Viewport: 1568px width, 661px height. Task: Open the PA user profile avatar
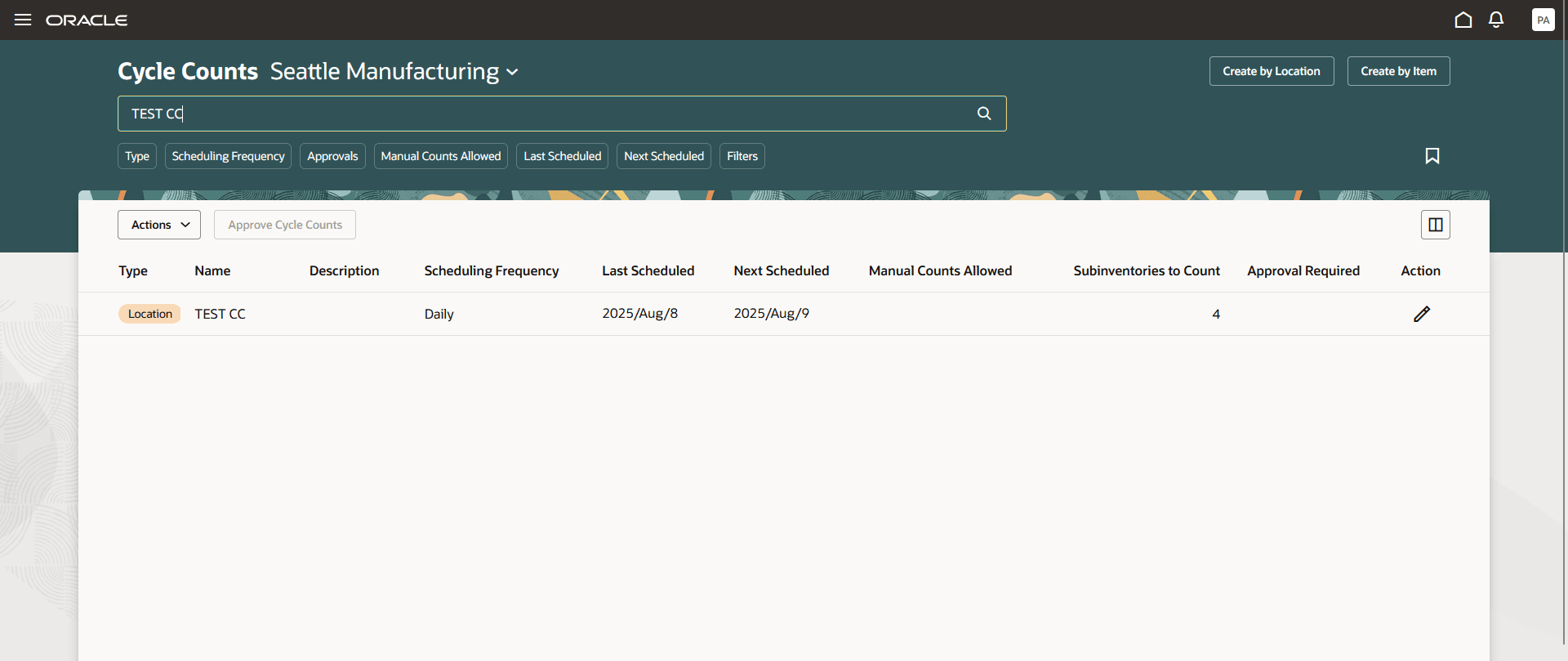1543,20
